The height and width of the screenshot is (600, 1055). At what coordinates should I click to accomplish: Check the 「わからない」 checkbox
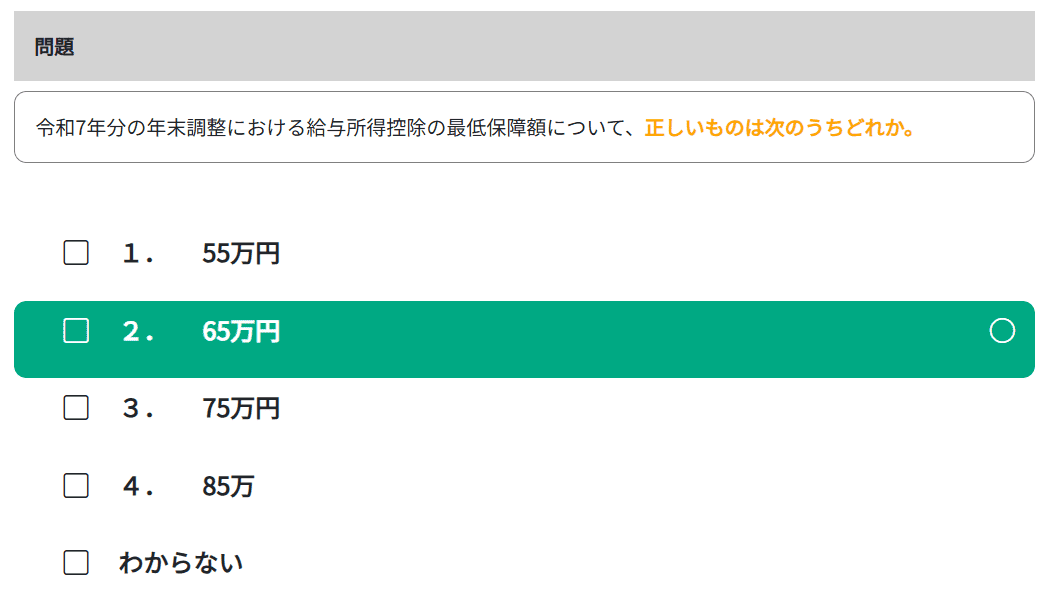pos(75,562)
